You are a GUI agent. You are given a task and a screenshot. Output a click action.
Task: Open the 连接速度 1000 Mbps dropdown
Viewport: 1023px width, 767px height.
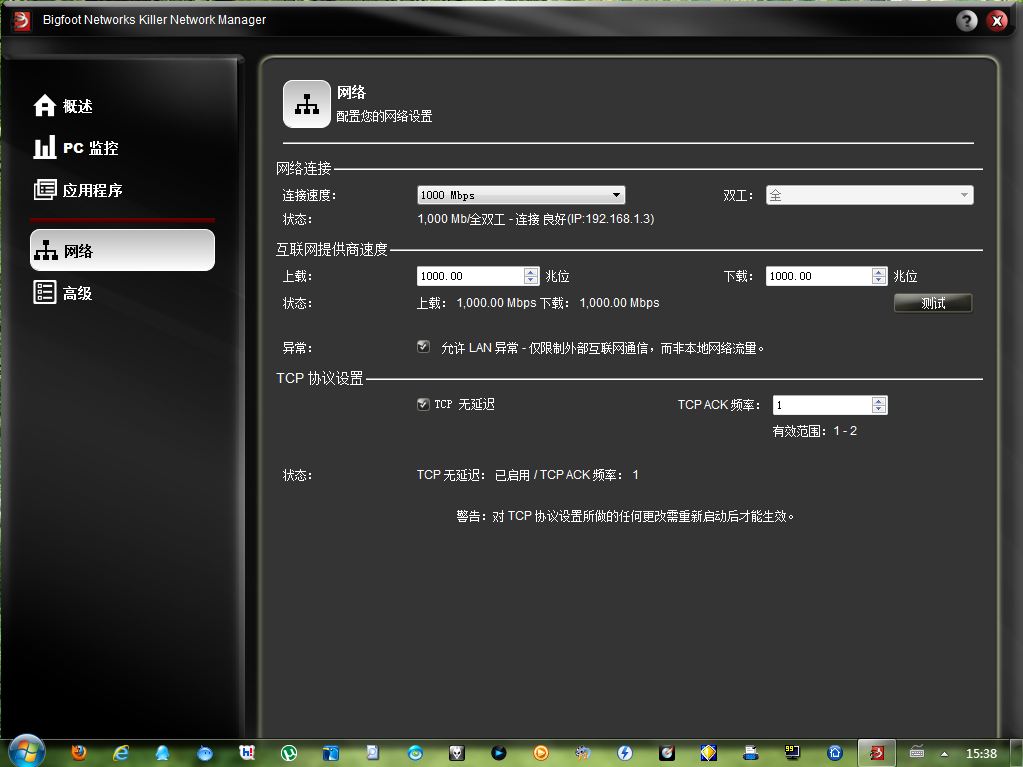(521, 195)
